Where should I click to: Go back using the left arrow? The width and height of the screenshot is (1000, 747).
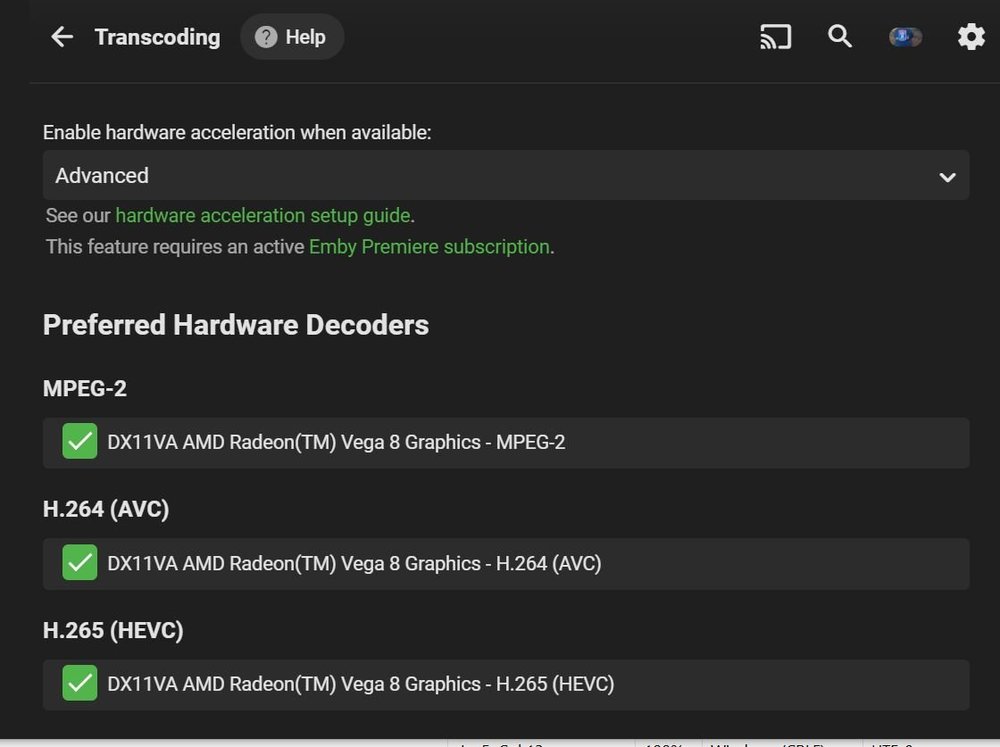pyautogui.click(x=62, y=37)
